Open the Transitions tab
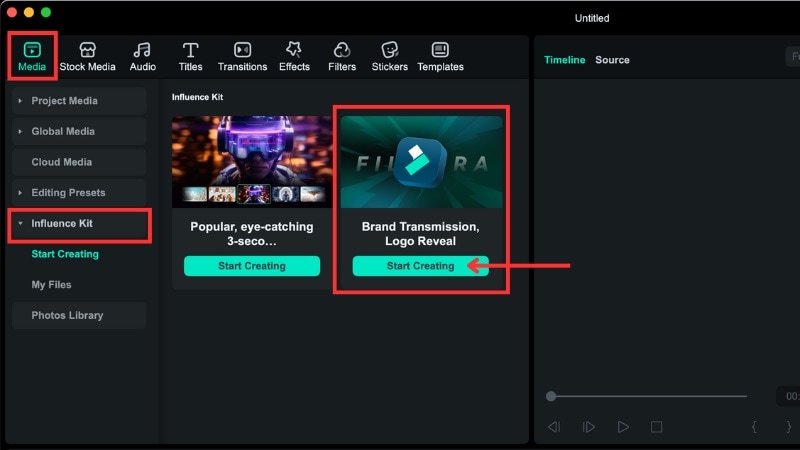This screenshot has height=450, width=800. (242, 56)
